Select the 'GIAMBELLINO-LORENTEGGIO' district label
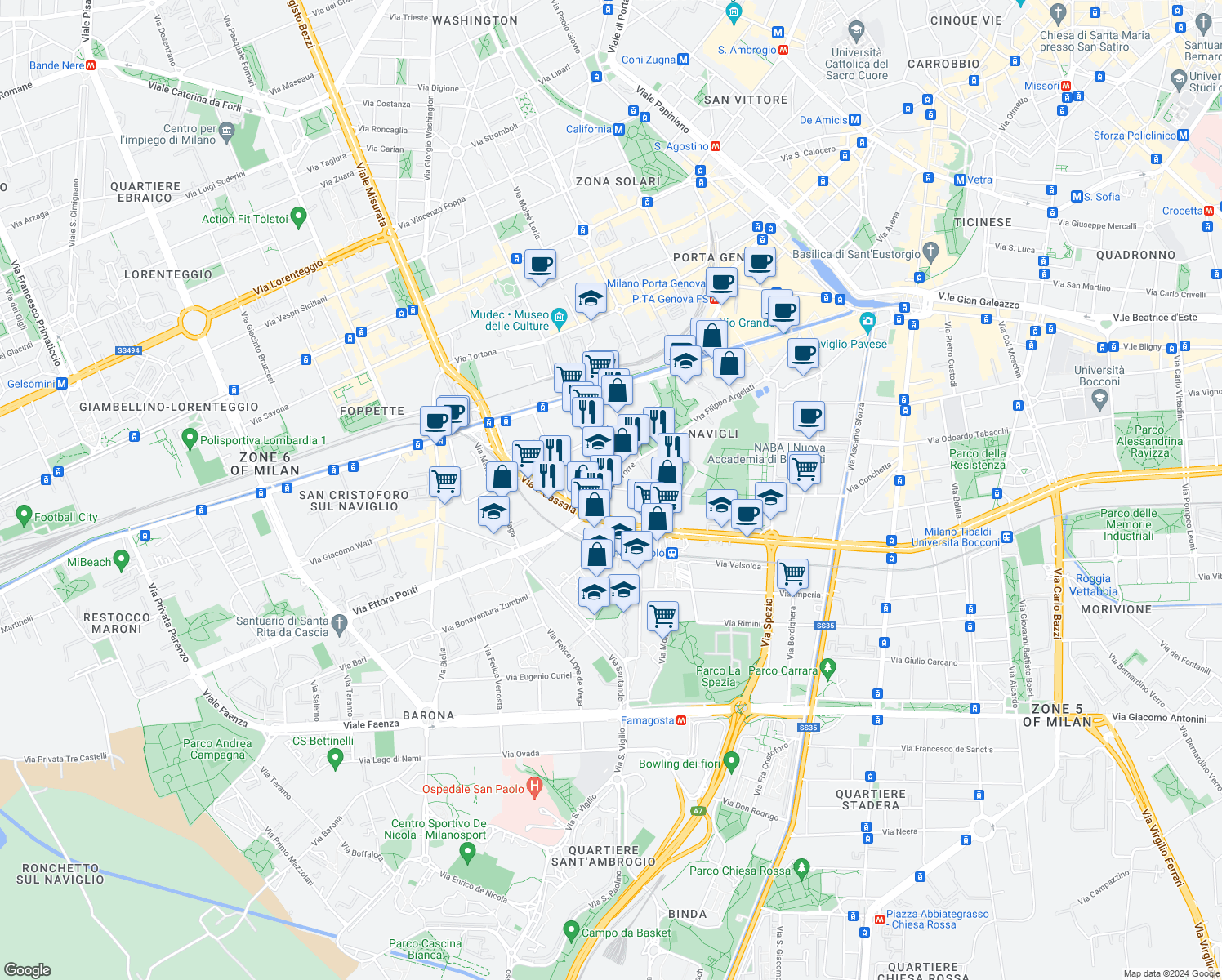The width and height of the screenshot is (1222, 980). point(169,407)
